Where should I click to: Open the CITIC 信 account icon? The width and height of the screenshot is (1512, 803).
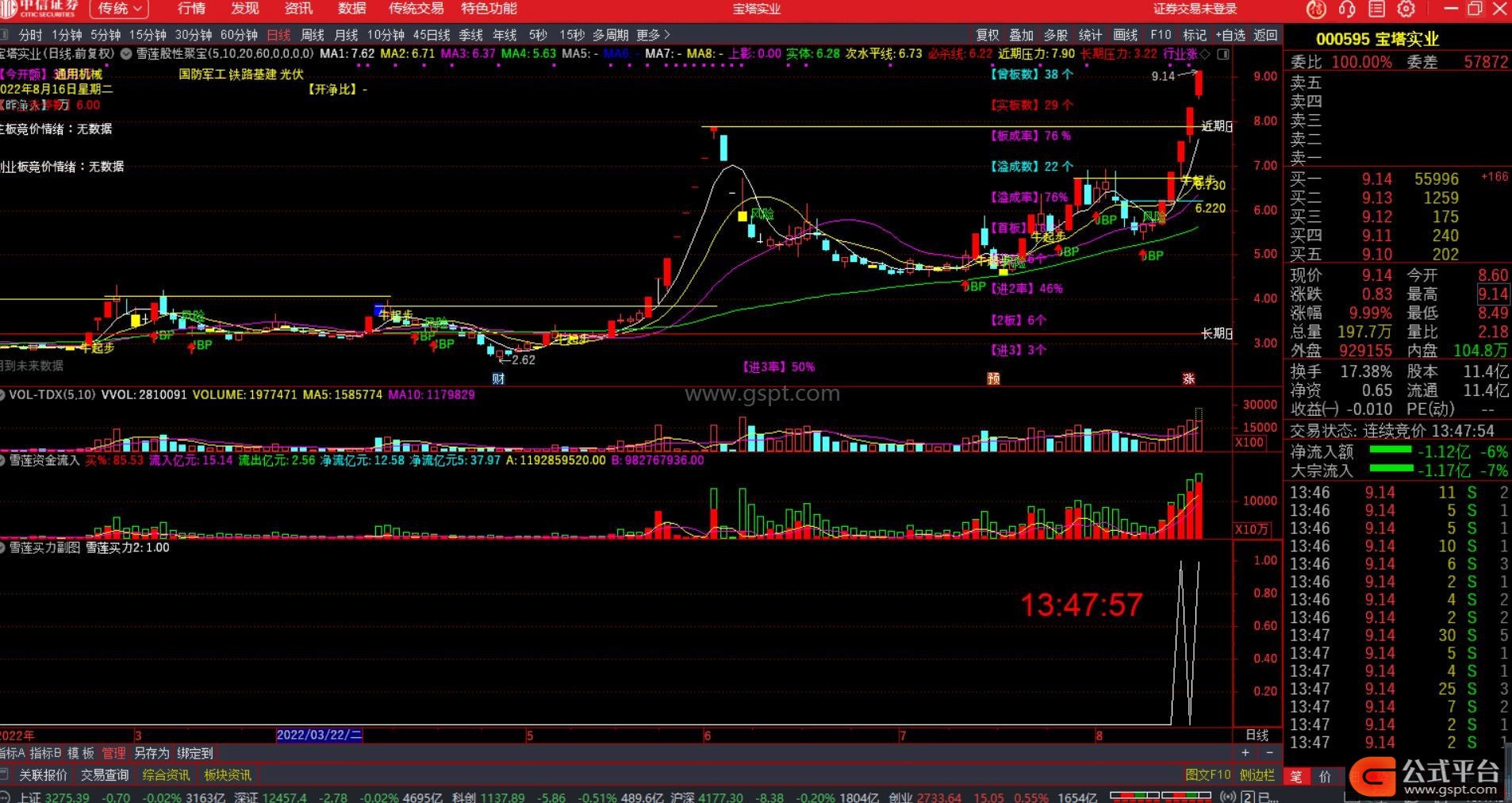[x=1316, y=9]
